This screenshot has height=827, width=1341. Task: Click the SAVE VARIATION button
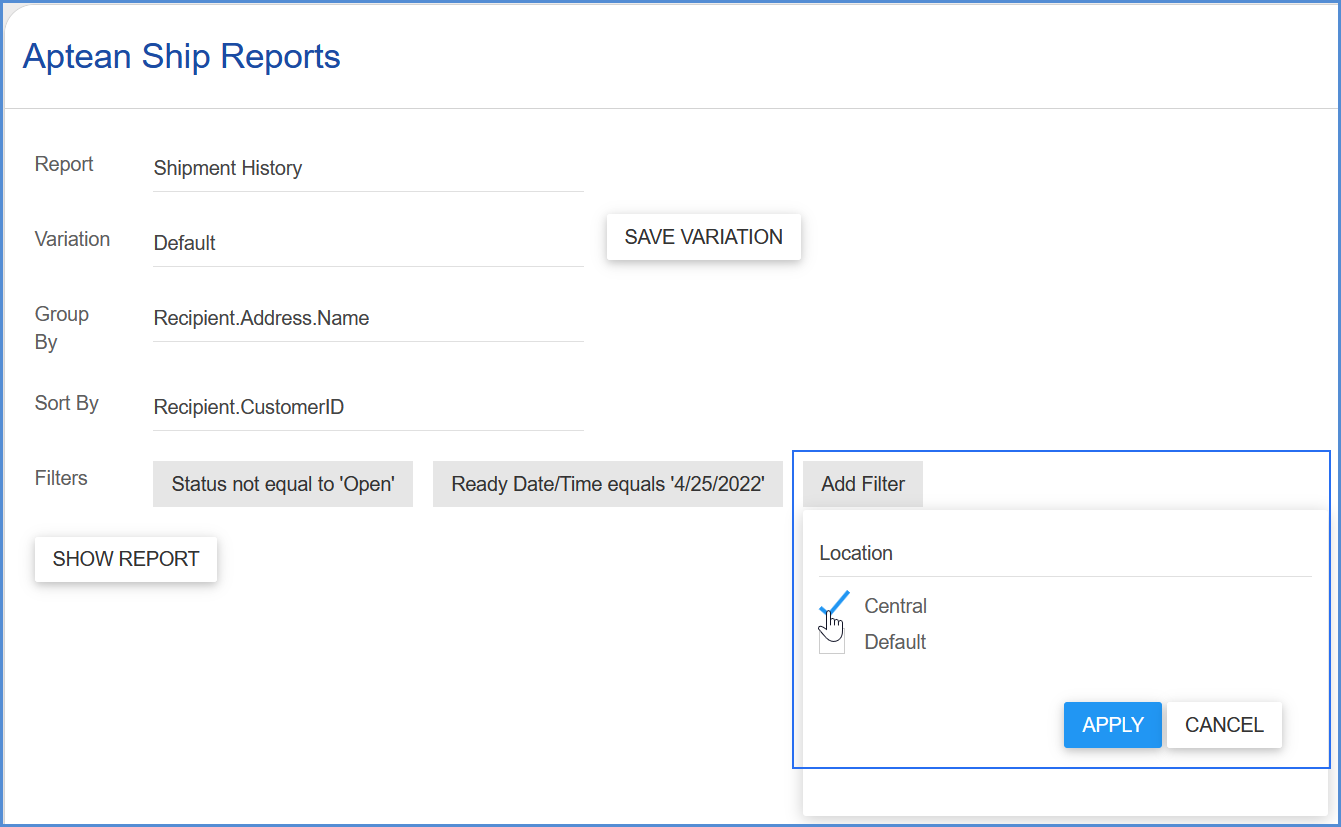click(704, 237)
